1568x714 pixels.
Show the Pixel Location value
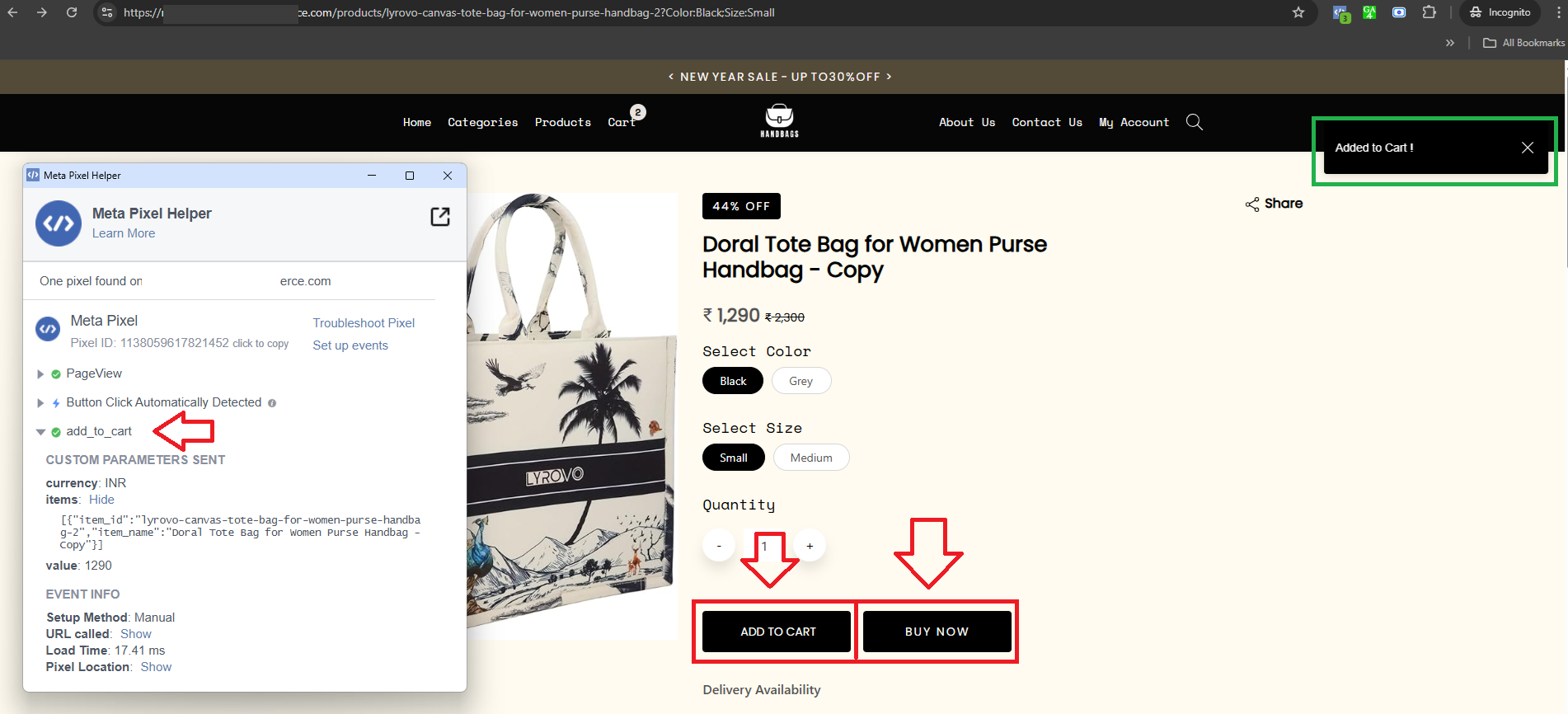156,667
